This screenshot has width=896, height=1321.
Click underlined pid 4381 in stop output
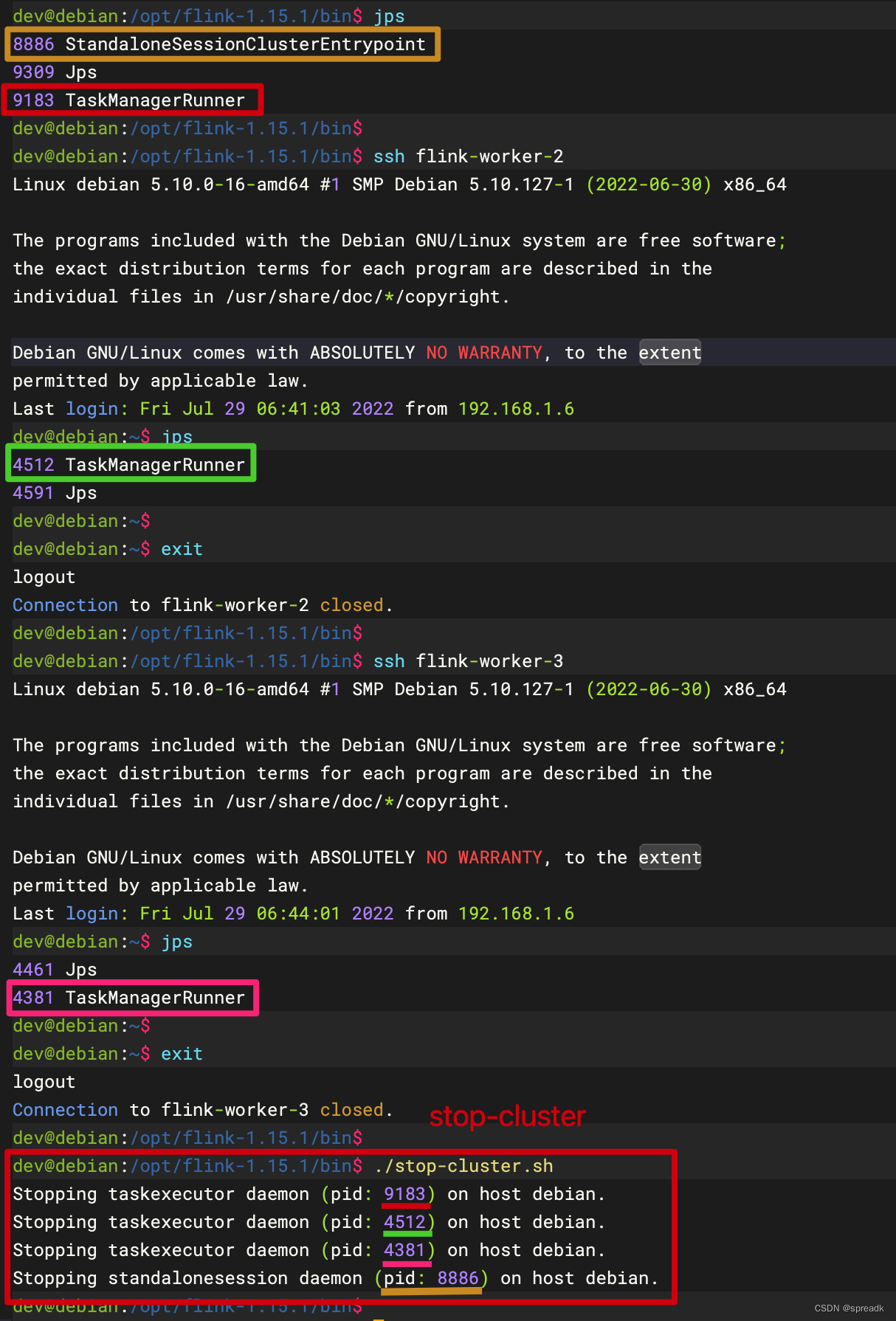coord(405,1250)
